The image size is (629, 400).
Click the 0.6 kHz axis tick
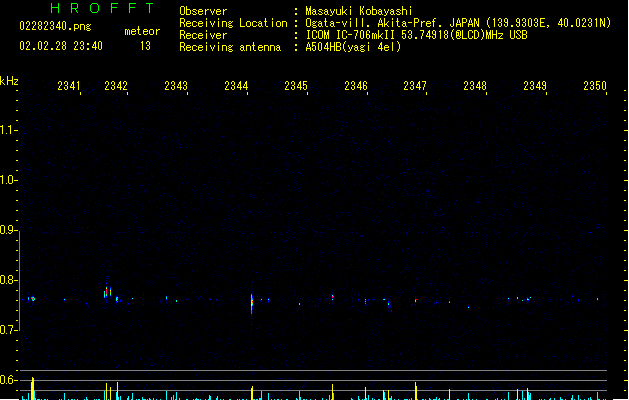click(8, 380)
